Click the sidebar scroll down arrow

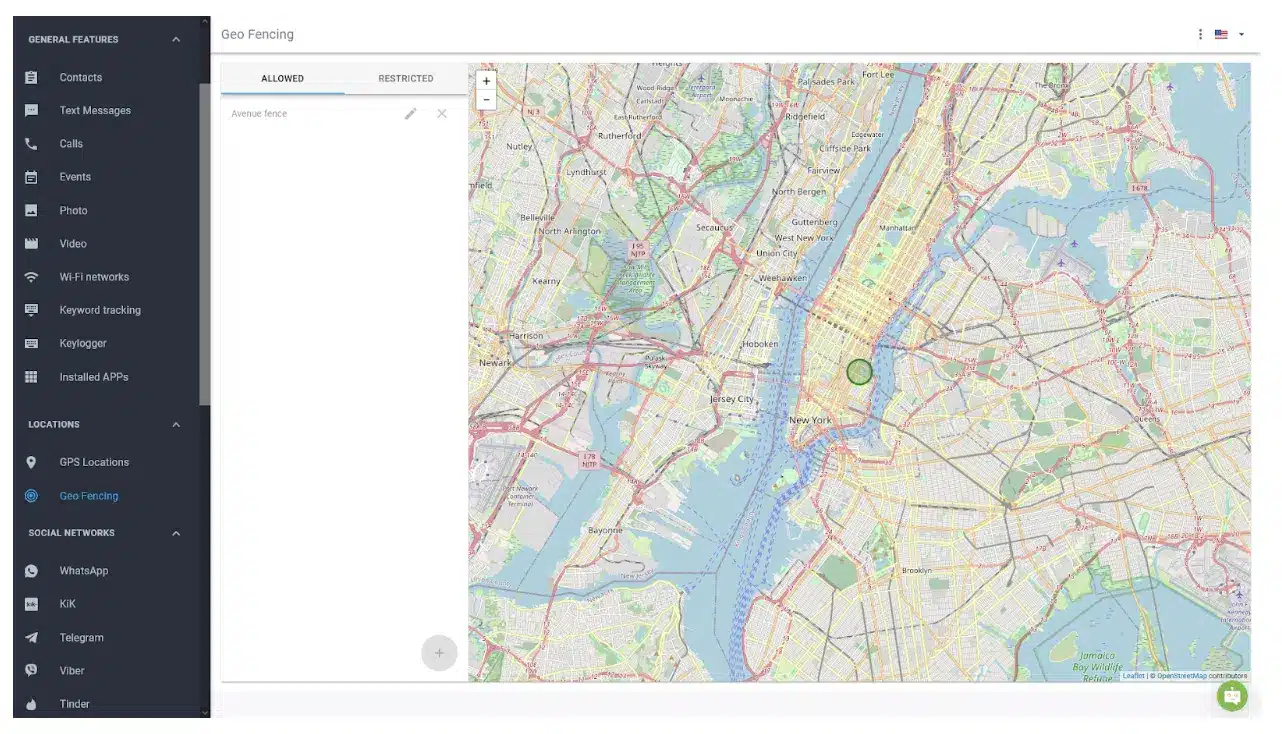(205, 712)
